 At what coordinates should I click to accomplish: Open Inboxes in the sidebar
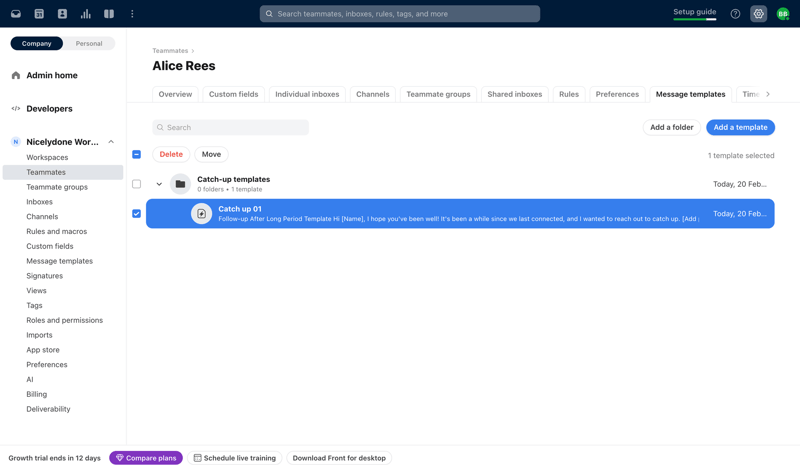[x=39, y=202]
